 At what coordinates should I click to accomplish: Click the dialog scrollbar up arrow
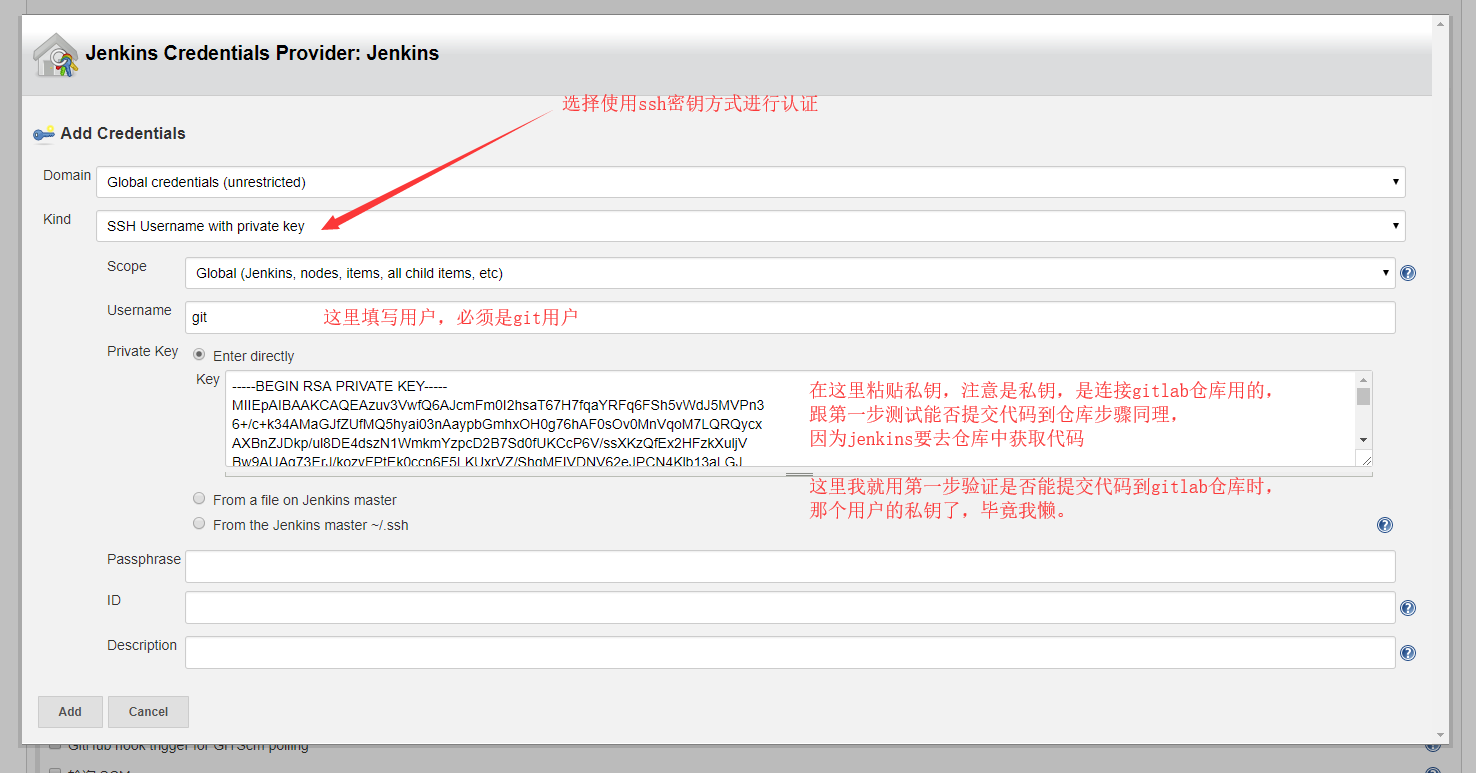coord(1441,26)
